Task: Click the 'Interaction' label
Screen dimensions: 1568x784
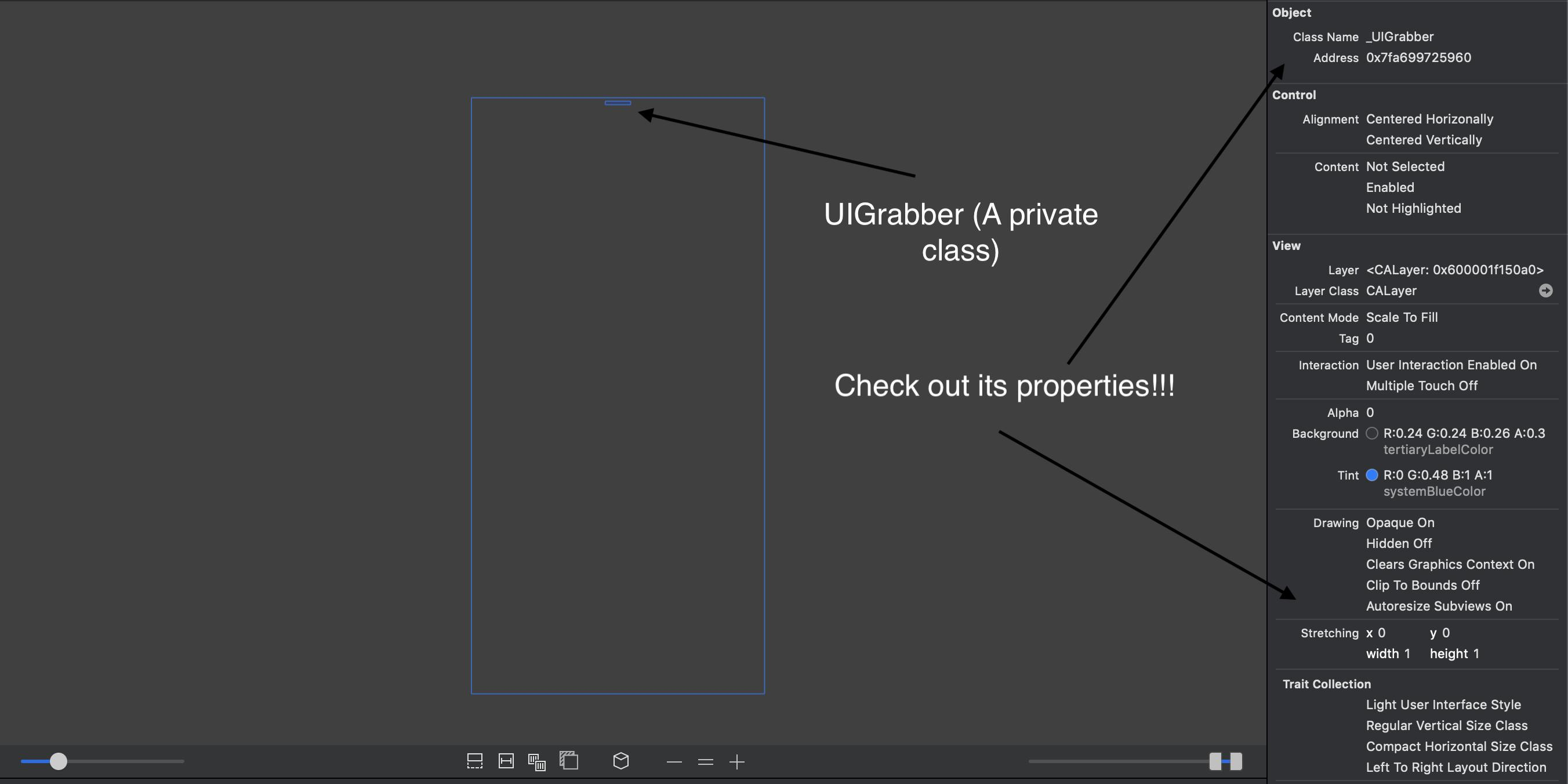Action: point(1328,365)
